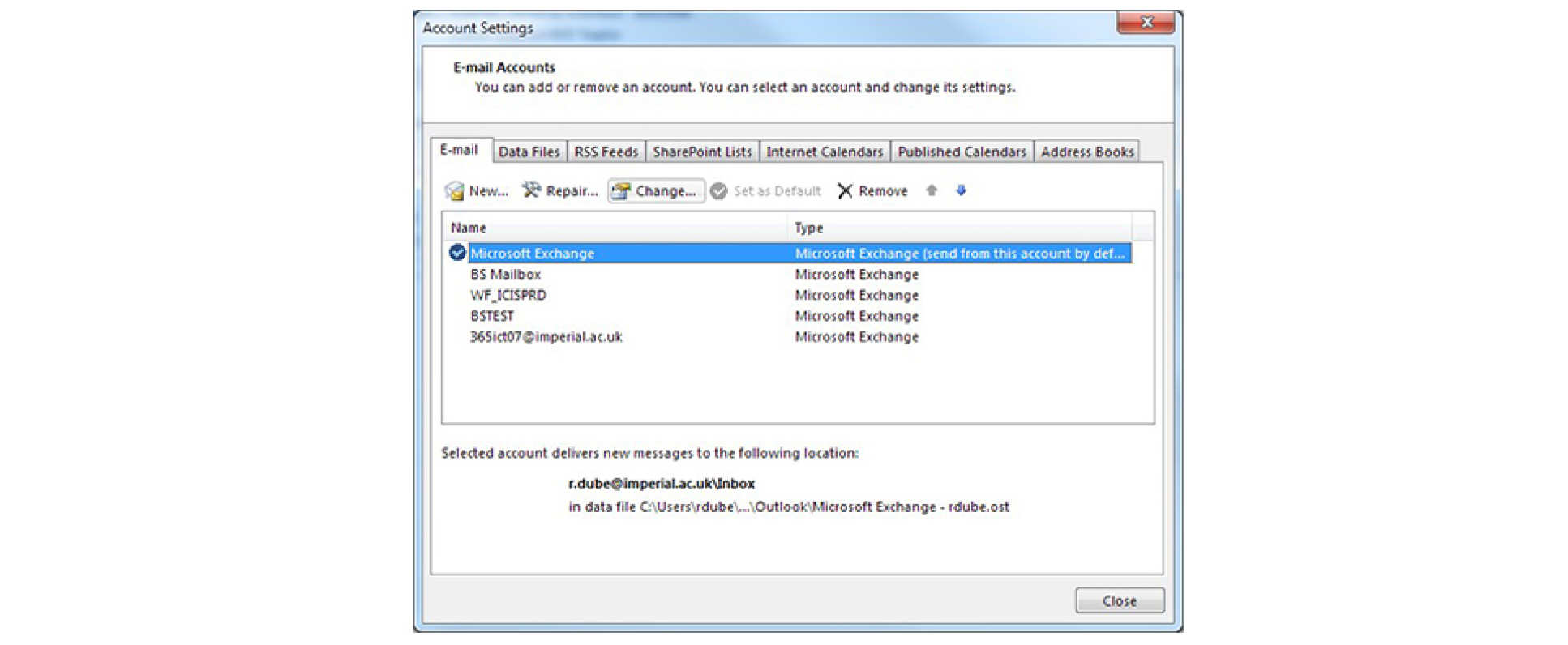Open the RSS Feeds tab
Image resolution: width=1568 pixels, height=645 pixels.
tap(606, 152)
